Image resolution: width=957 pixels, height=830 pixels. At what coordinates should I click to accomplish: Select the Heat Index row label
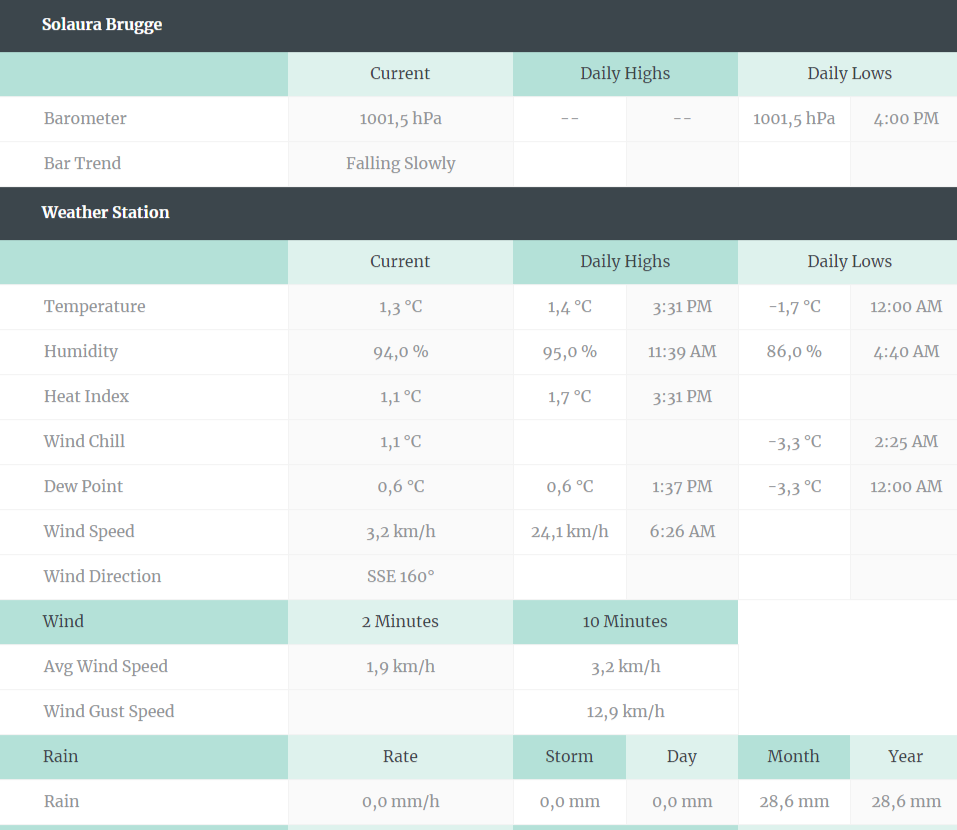[86, 397]
